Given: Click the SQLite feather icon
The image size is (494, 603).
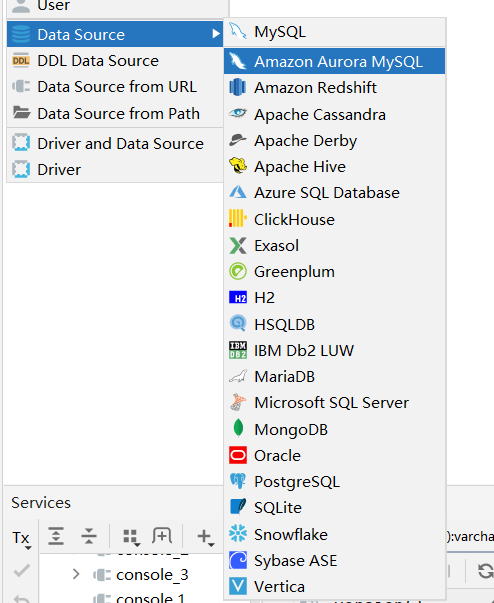Looking at the screenshot, I should [238, 507].
